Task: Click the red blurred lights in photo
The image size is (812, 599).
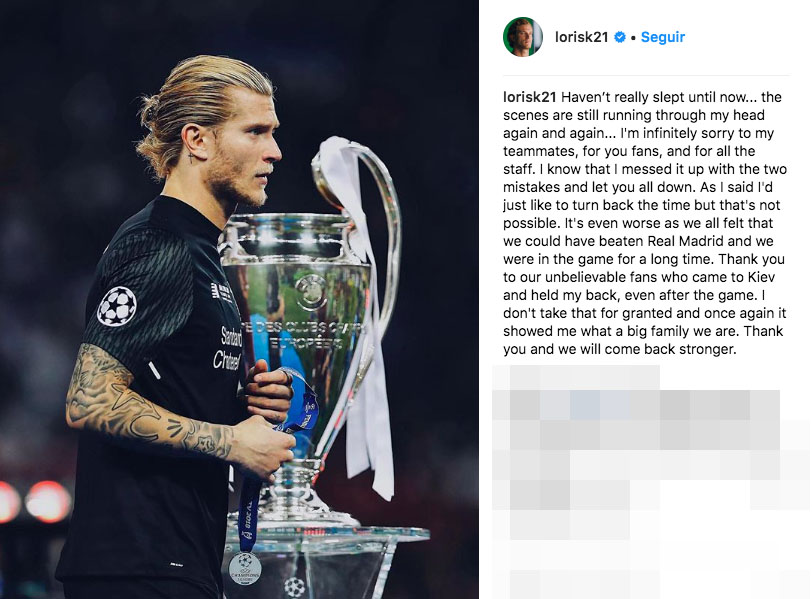Action: (35, 501)
